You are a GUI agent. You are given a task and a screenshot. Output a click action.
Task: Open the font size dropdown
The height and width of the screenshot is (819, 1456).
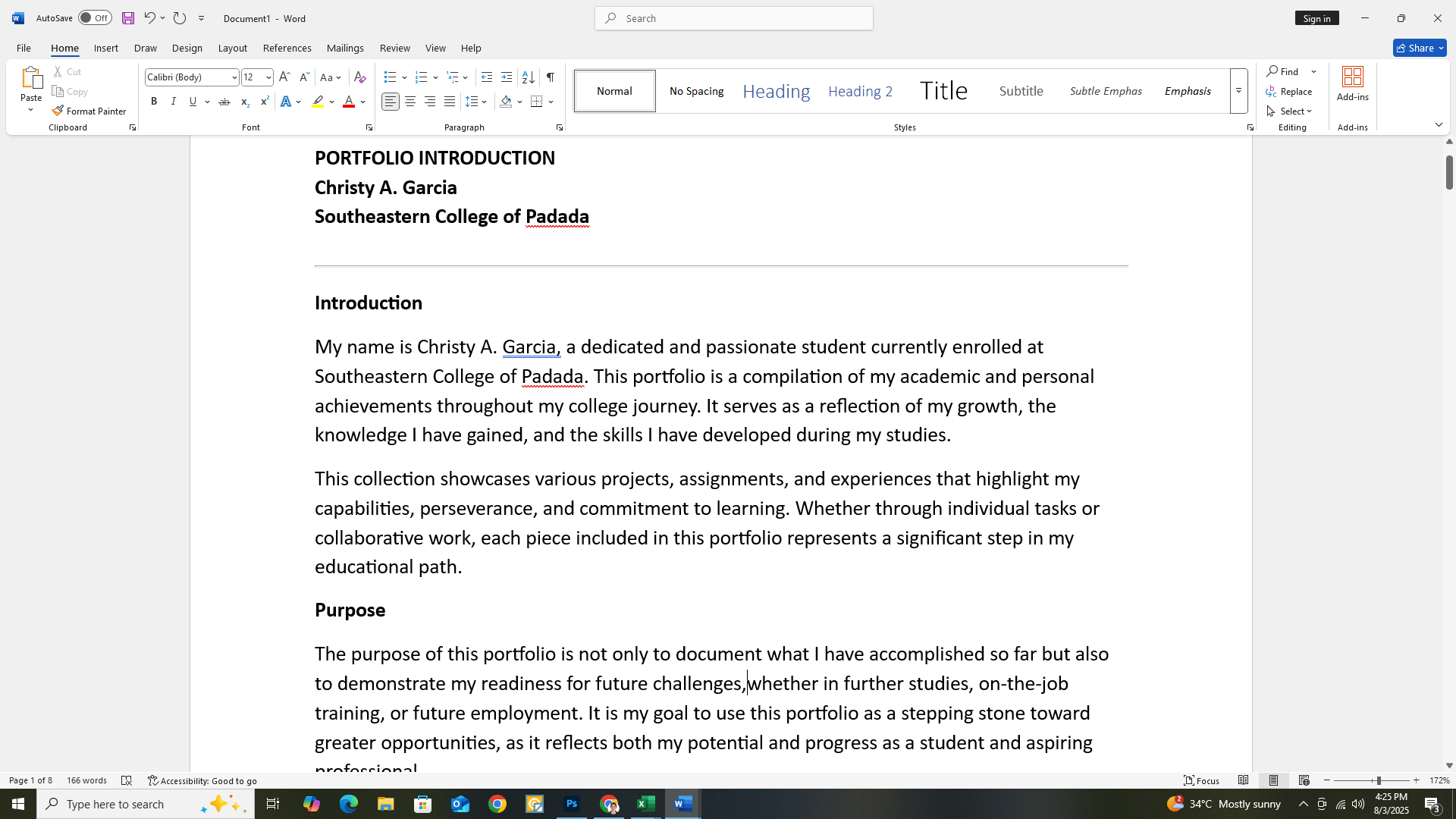[x=268, y=77]
